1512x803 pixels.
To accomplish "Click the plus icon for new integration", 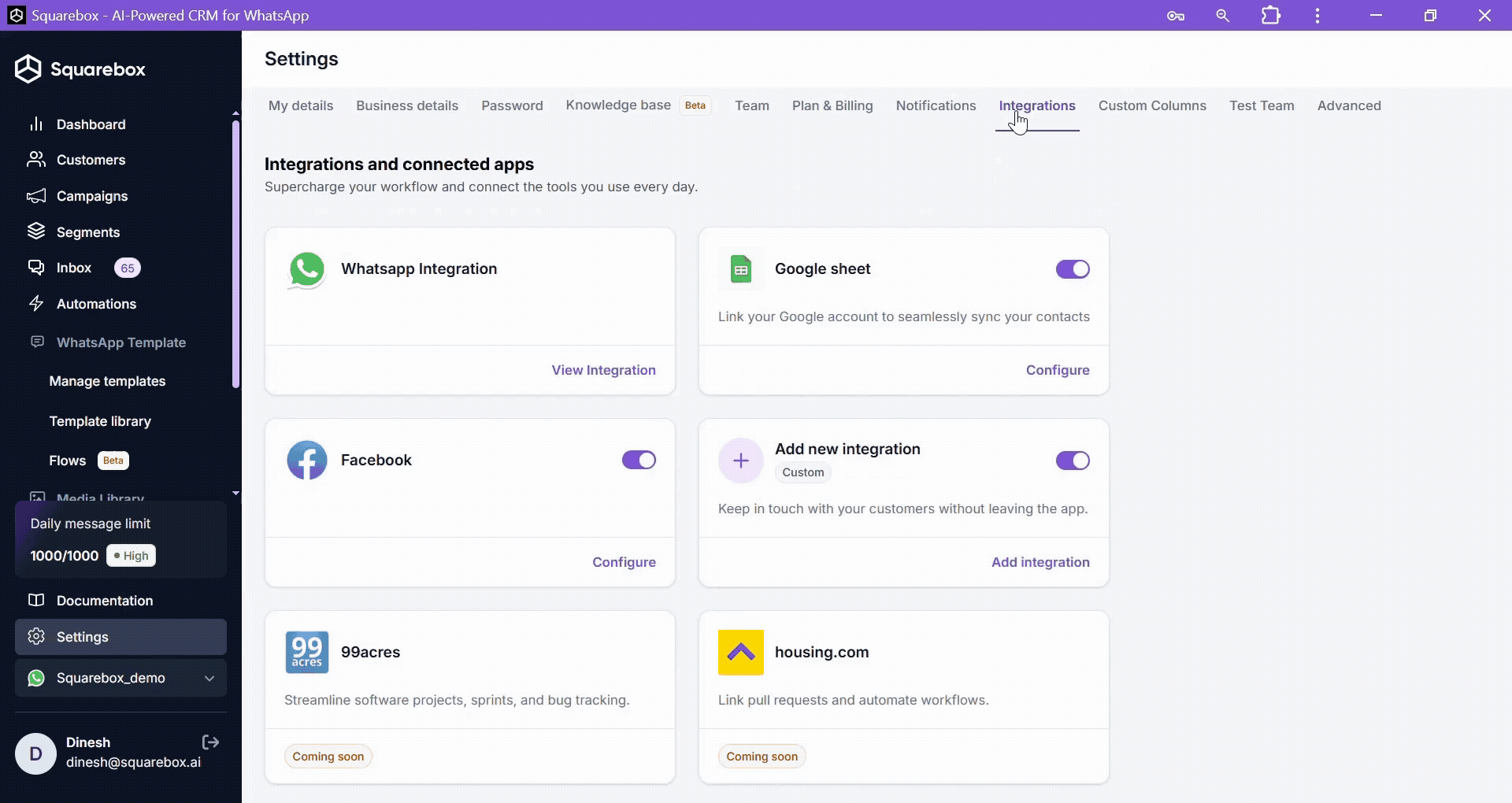I will pyautogui.click(x=740, y=461).
